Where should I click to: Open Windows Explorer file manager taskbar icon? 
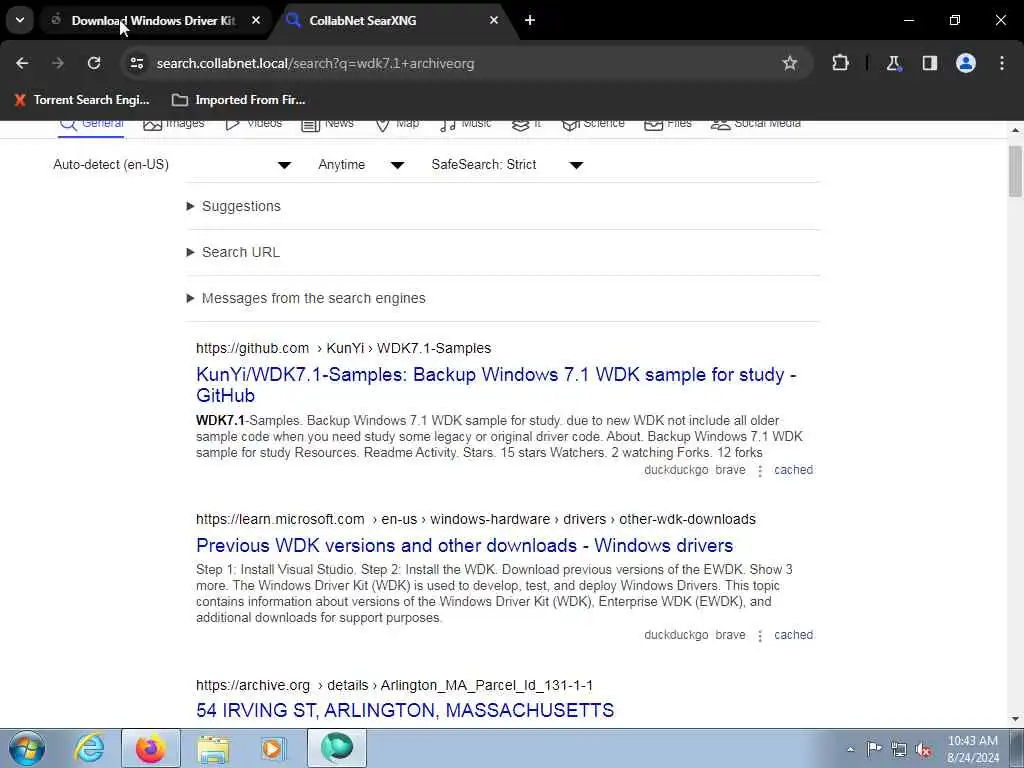(x=213, y=748)
